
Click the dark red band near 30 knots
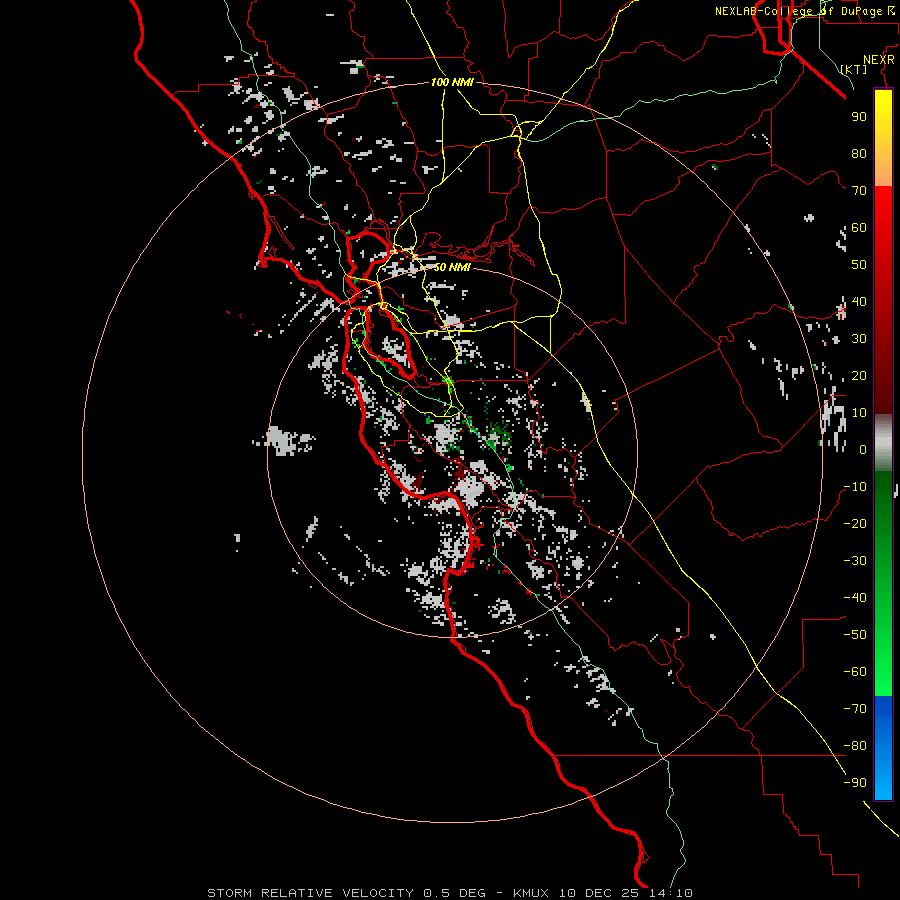(883, 340)
